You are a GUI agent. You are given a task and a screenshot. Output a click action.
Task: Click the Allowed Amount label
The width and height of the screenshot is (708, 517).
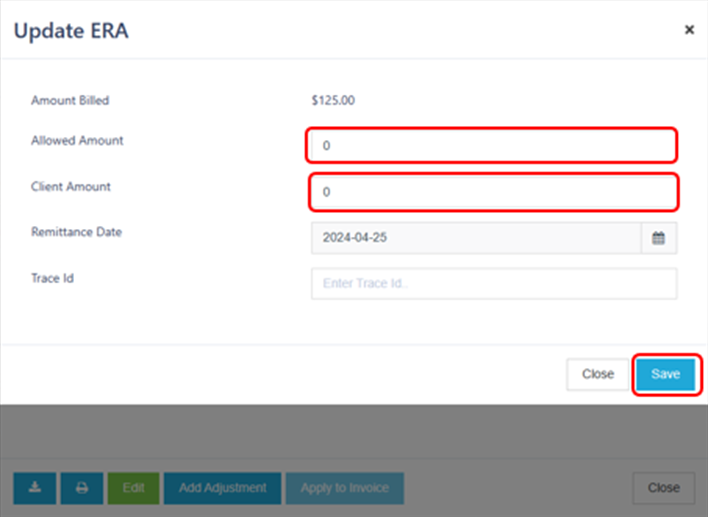[x=77, y=141]
